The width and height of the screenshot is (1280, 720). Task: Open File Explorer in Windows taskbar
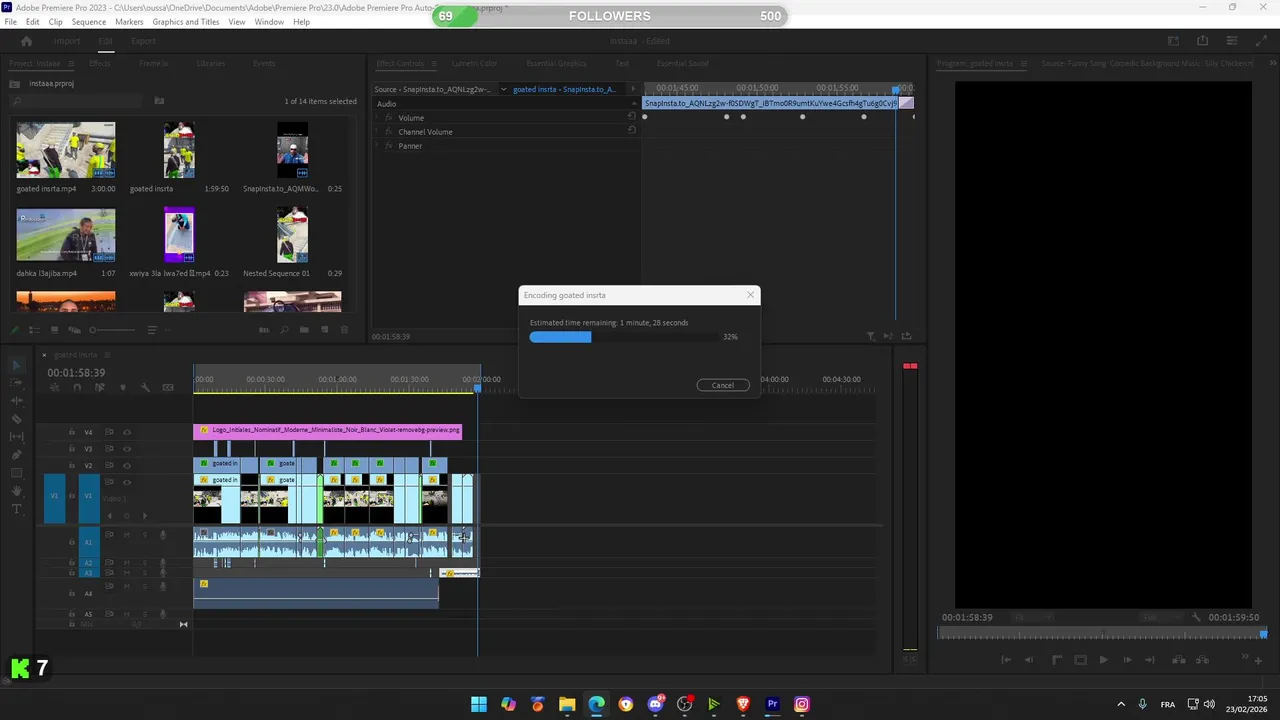point(567,704)
